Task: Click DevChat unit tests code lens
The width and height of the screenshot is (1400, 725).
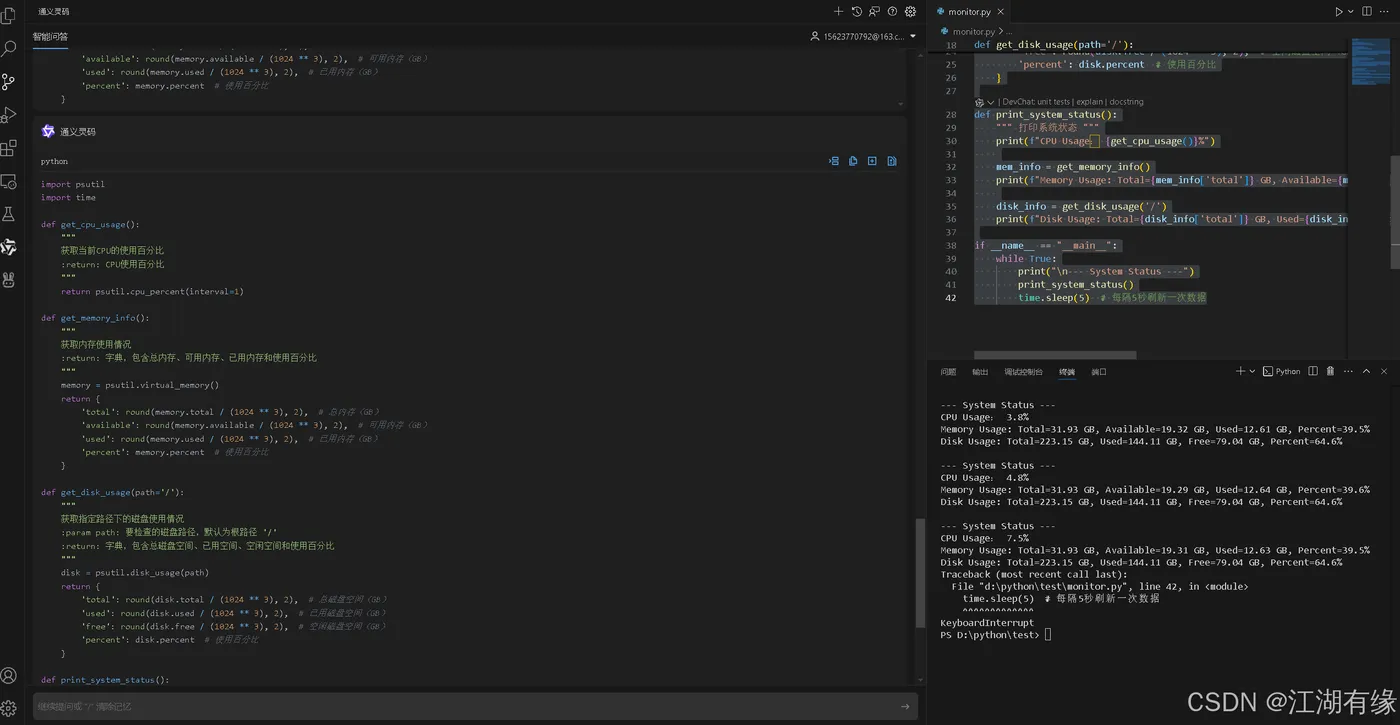Action: tap(1036, 102)
